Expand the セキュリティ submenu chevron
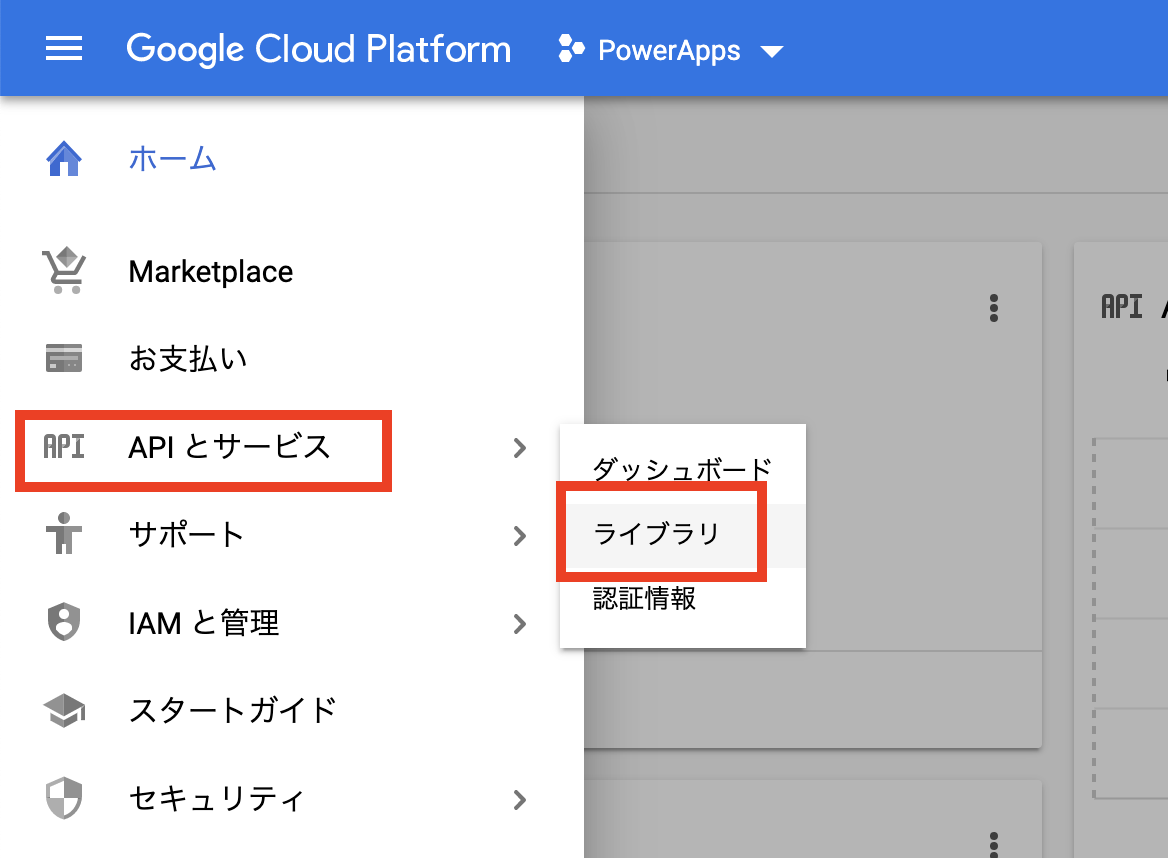 point(520,800)
